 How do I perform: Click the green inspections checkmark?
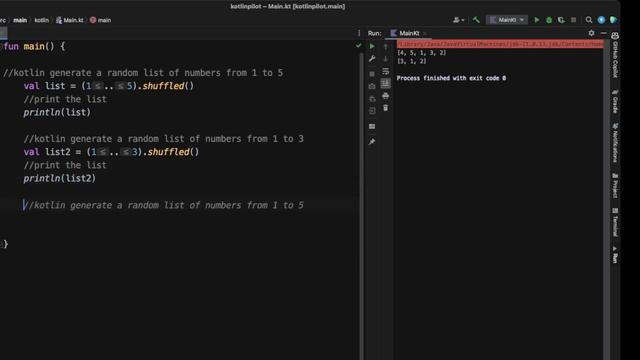(358, 46)
